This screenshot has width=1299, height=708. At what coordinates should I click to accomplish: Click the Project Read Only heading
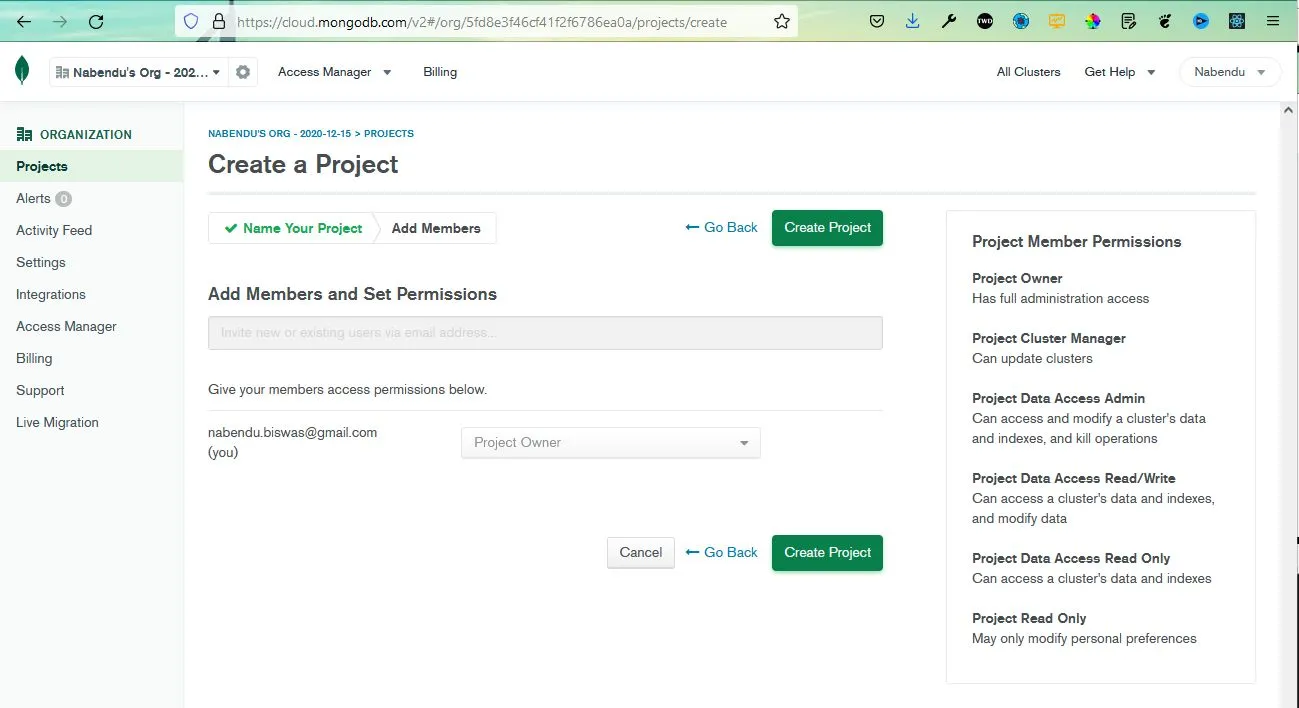click(1029, 619)
